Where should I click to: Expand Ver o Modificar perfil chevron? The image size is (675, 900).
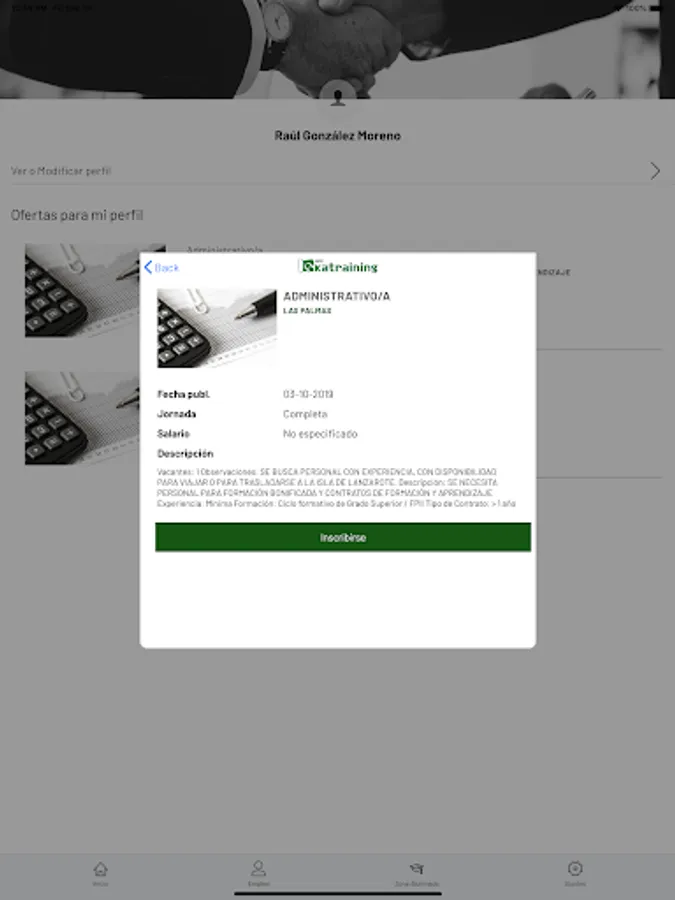[655, 170]
